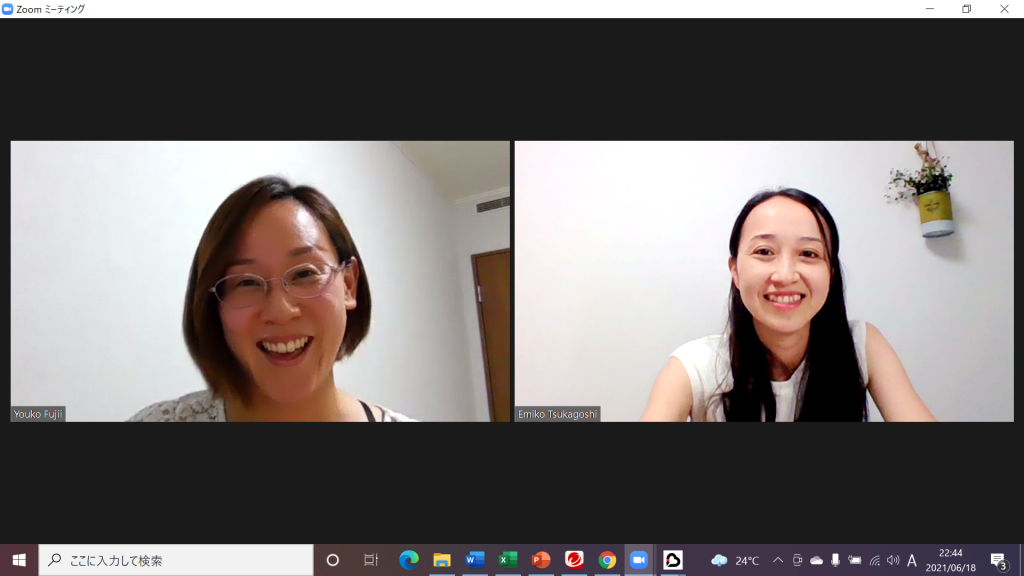
Task: Open Wi-Fi network settings icon
Action: pos(874,560)
